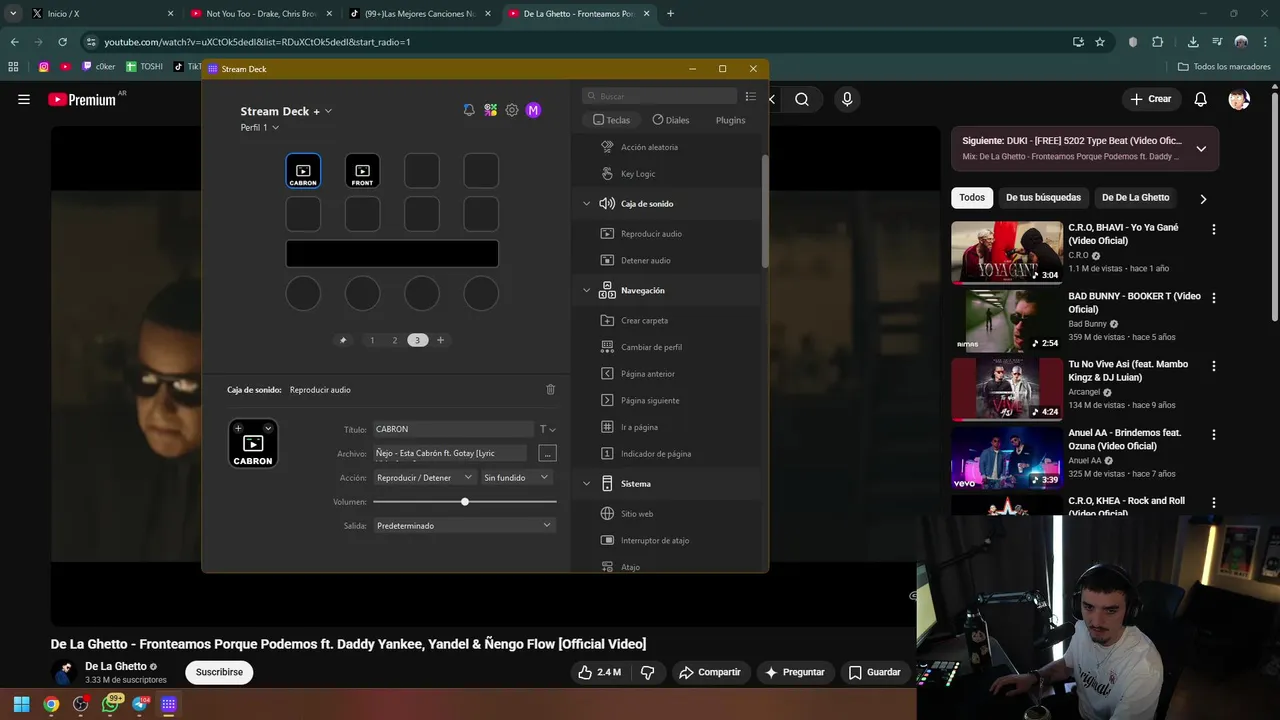Open the purple M account avatar
Viewport: 1280px width, 720px height.
pos(533,110)
